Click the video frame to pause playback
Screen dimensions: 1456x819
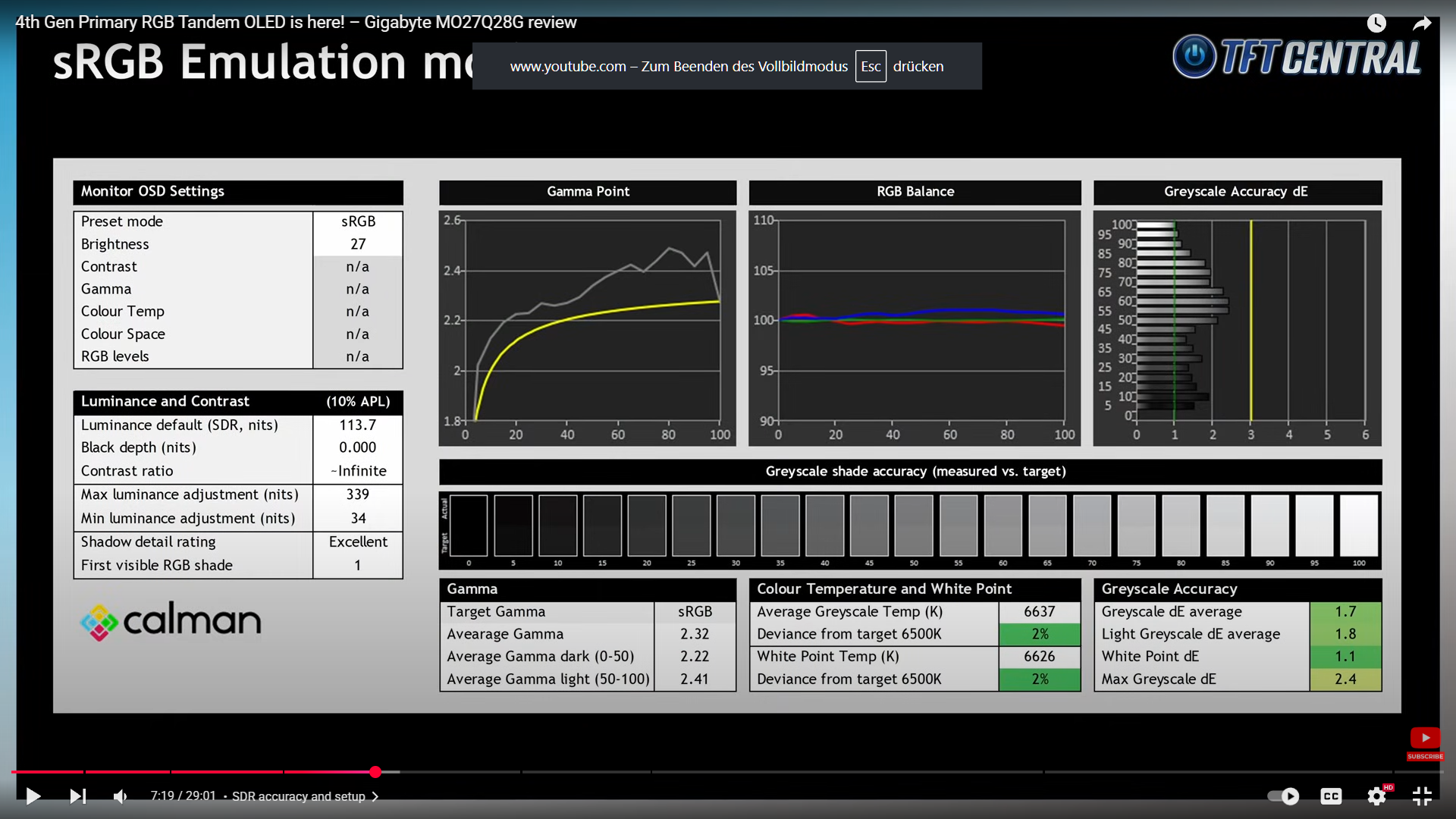728,409
